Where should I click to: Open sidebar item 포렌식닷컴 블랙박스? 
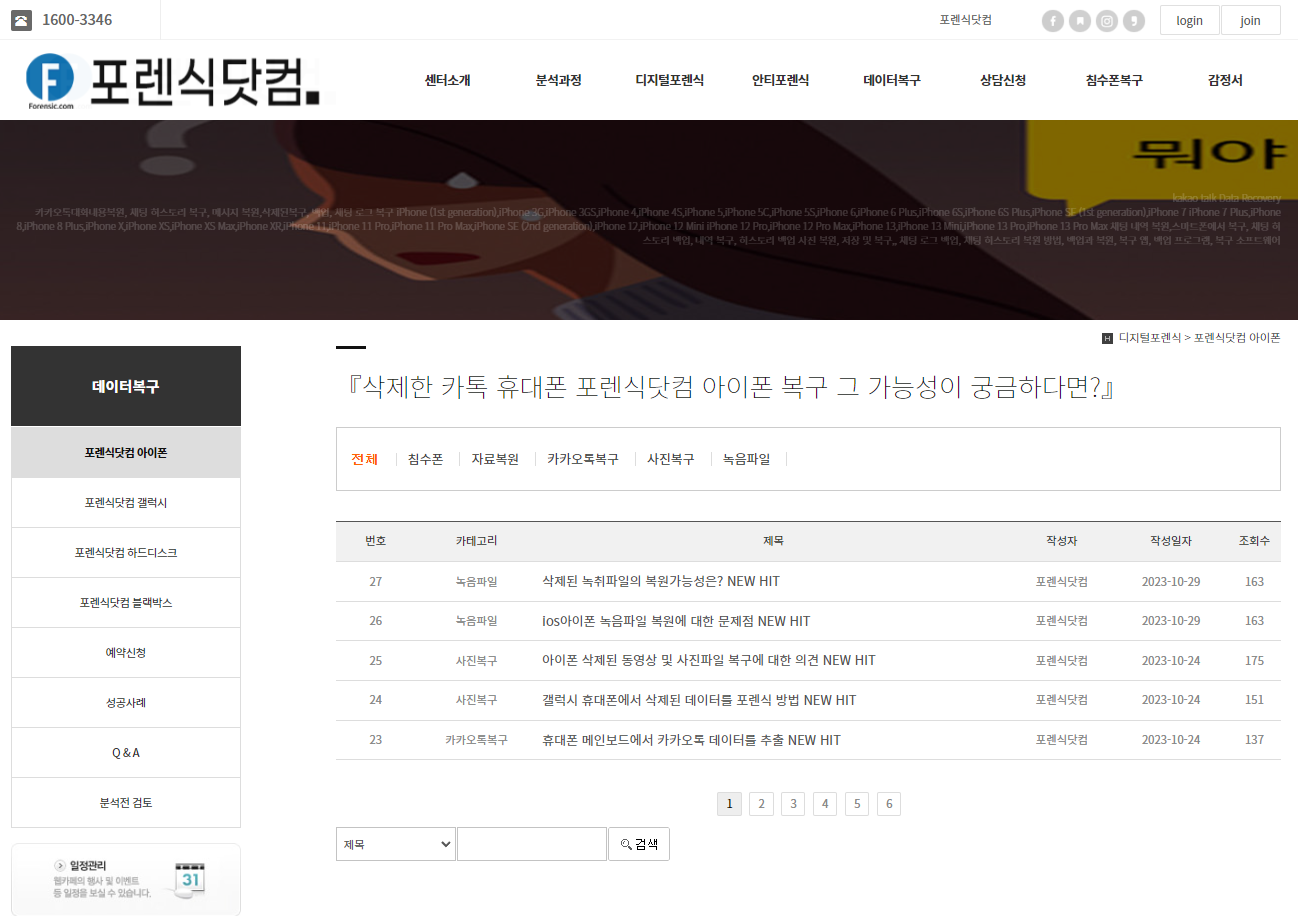(x=126, y=603)
